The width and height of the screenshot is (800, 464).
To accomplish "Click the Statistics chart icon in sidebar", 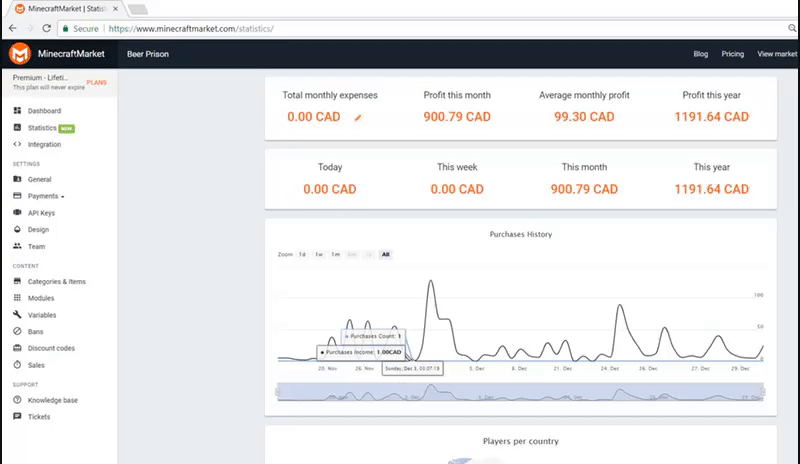I will click(17, 127).
